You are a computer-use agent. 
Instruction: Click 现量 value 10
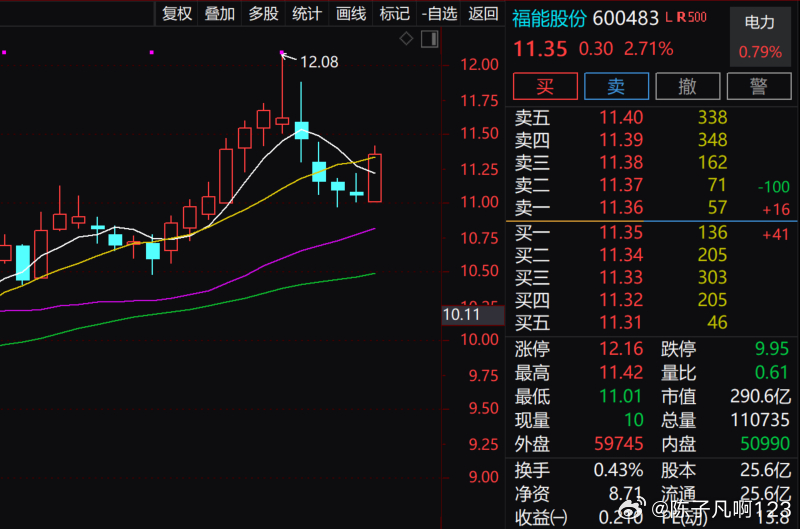(x=634, y=420)
